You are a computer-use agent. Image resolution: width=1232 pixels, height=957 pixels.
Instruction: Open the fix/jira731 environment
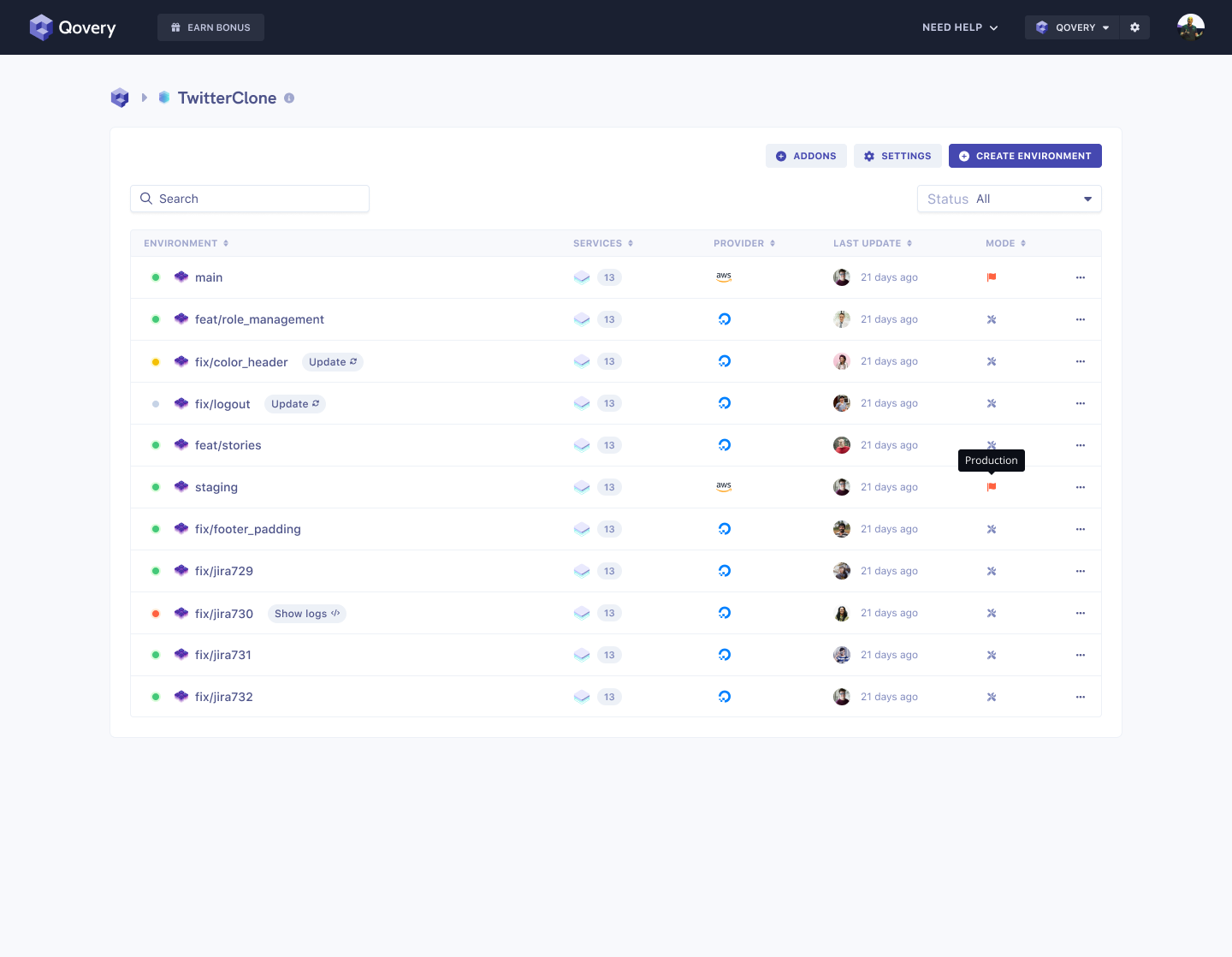pos(223,655)
